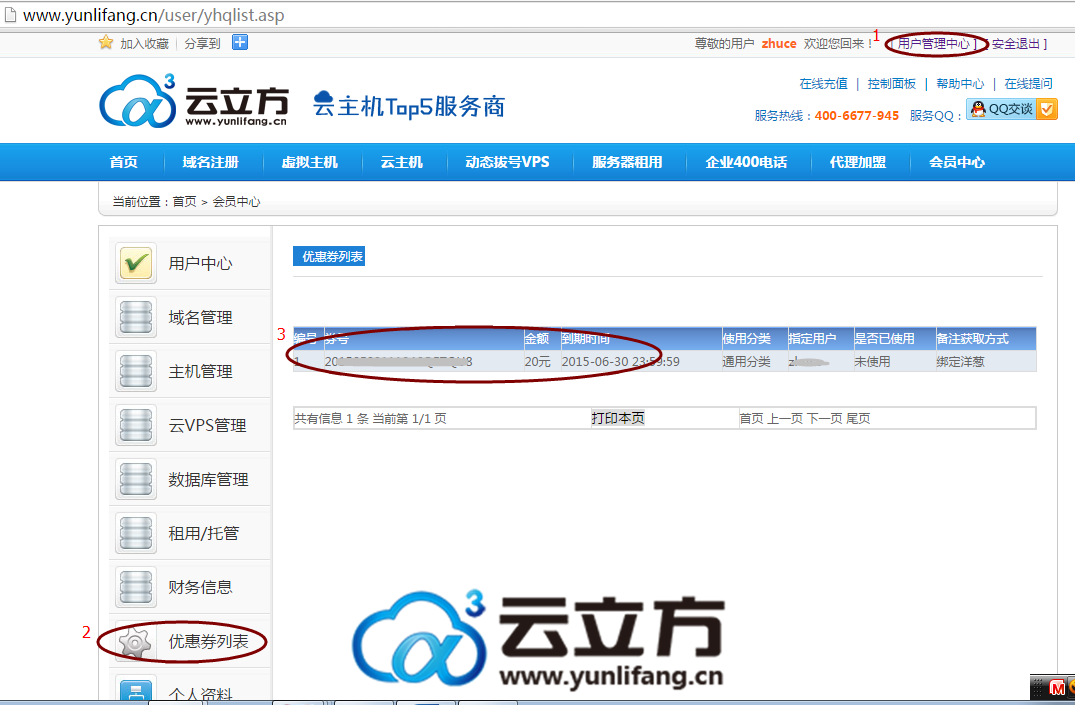1075x705 pixels.
Task: Click the 云立方 logo in the page header
Action: [194, 101]
